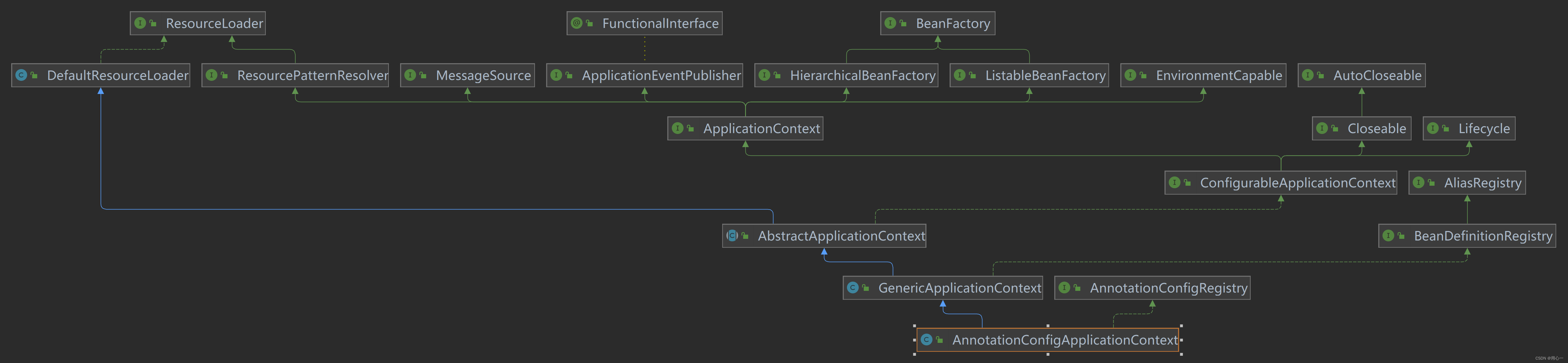1568x363 pixels.
Task: Select the ApplicationEventPublisher node
Action: [645, 76]
